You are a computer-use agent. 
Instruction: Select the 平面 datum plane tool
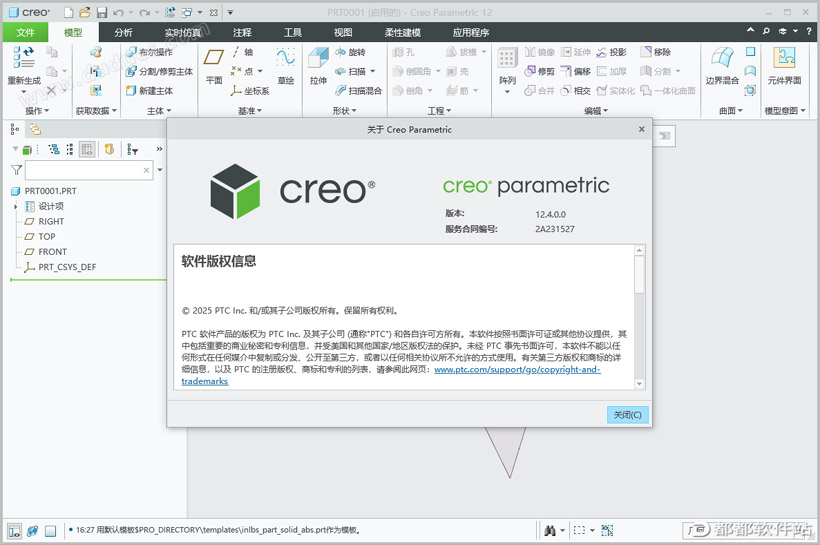[x=214, y=65]
